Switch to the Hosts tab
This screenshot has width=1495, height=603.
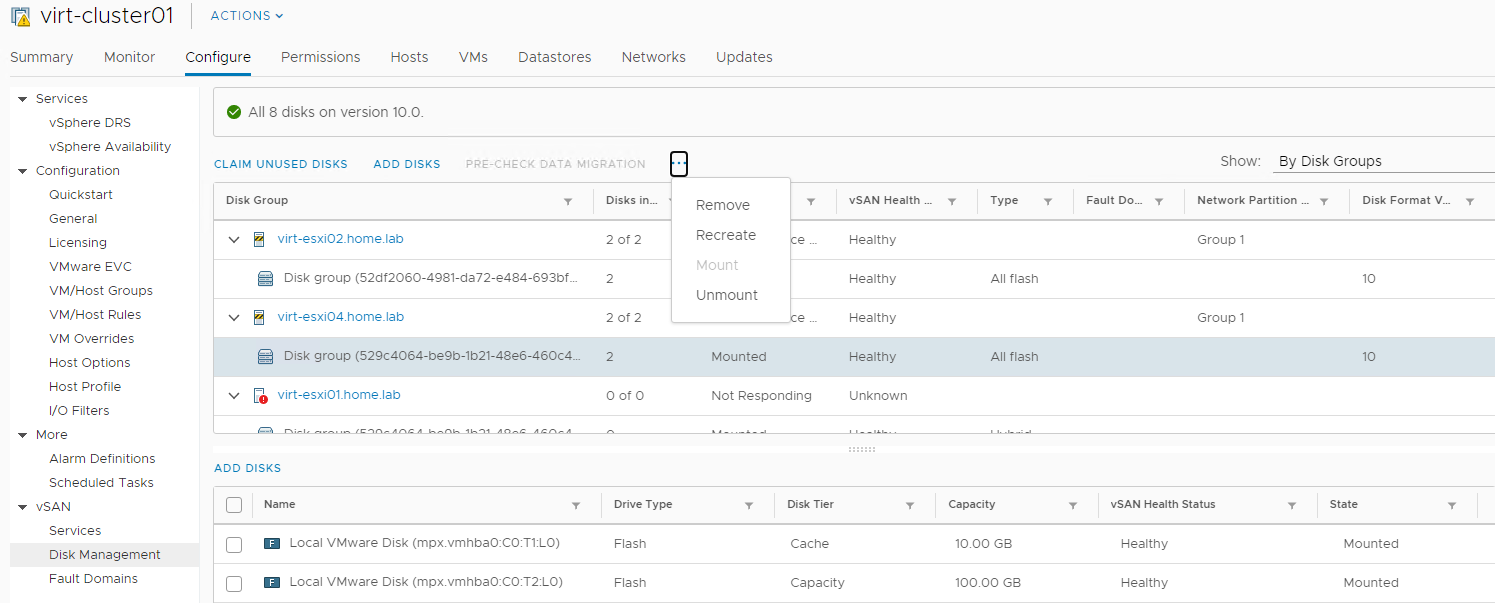tap(409, 57)
